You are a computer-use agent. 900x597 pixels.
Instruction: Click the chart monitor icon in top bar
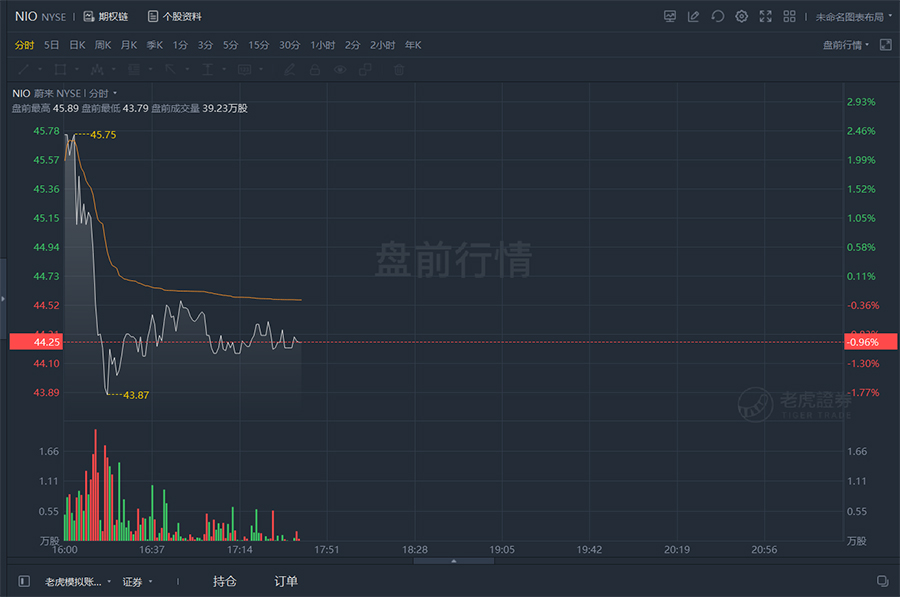(670, 17)
